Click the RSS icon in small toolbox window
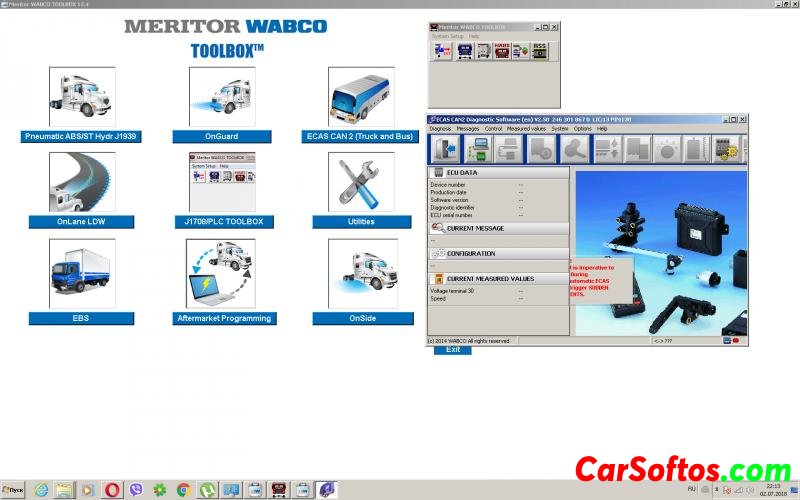This screenshot has height=500, width=800. point(539,51)
